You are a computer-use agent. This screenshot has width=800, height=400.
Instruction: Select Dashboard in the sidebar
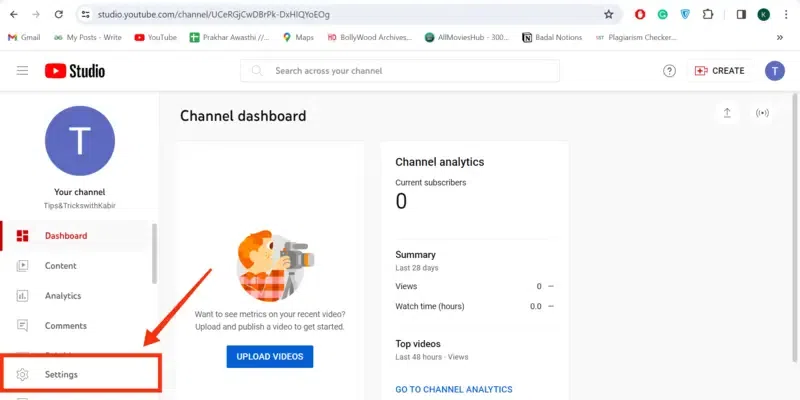tap(66, 236)
